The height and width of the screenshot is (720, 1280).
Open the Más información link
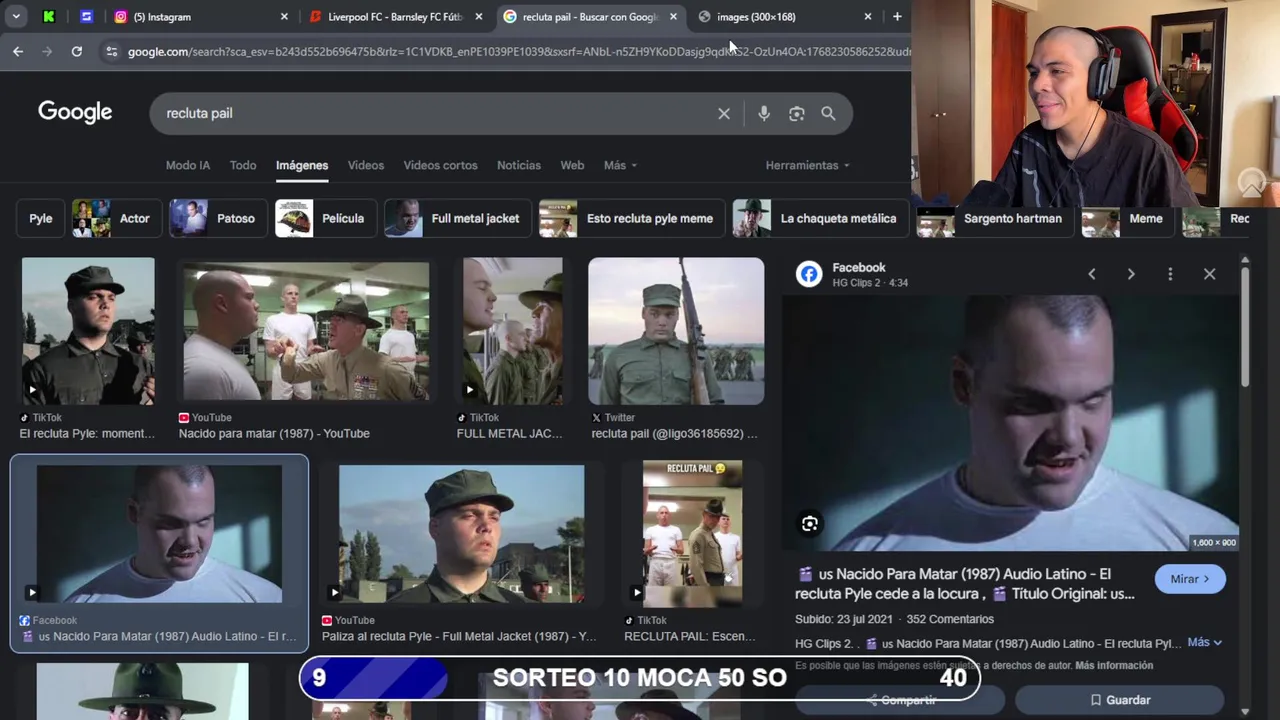click(1114, 665)
